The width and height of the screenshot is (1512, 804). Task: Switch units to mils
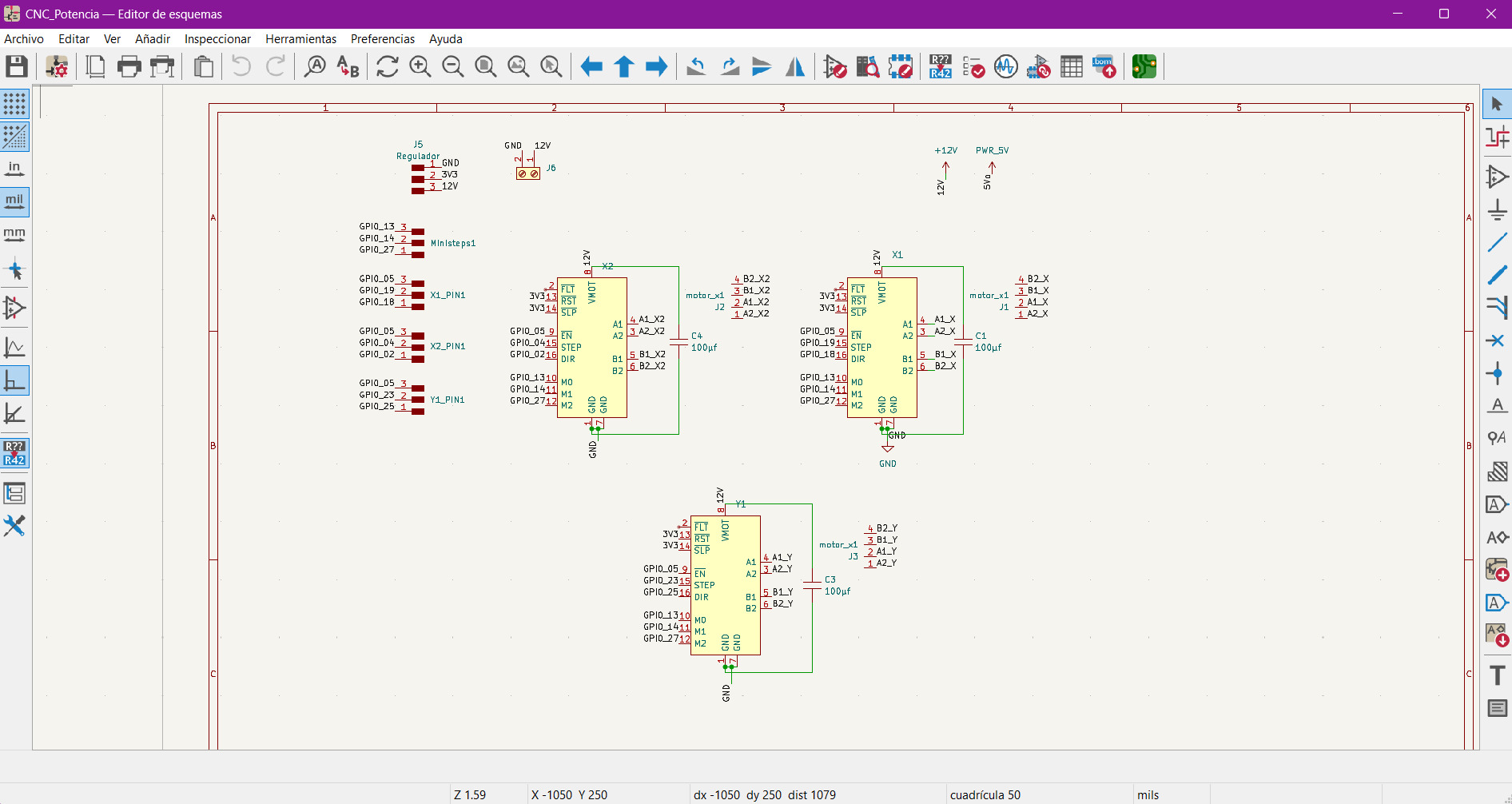tap(15, 201)
